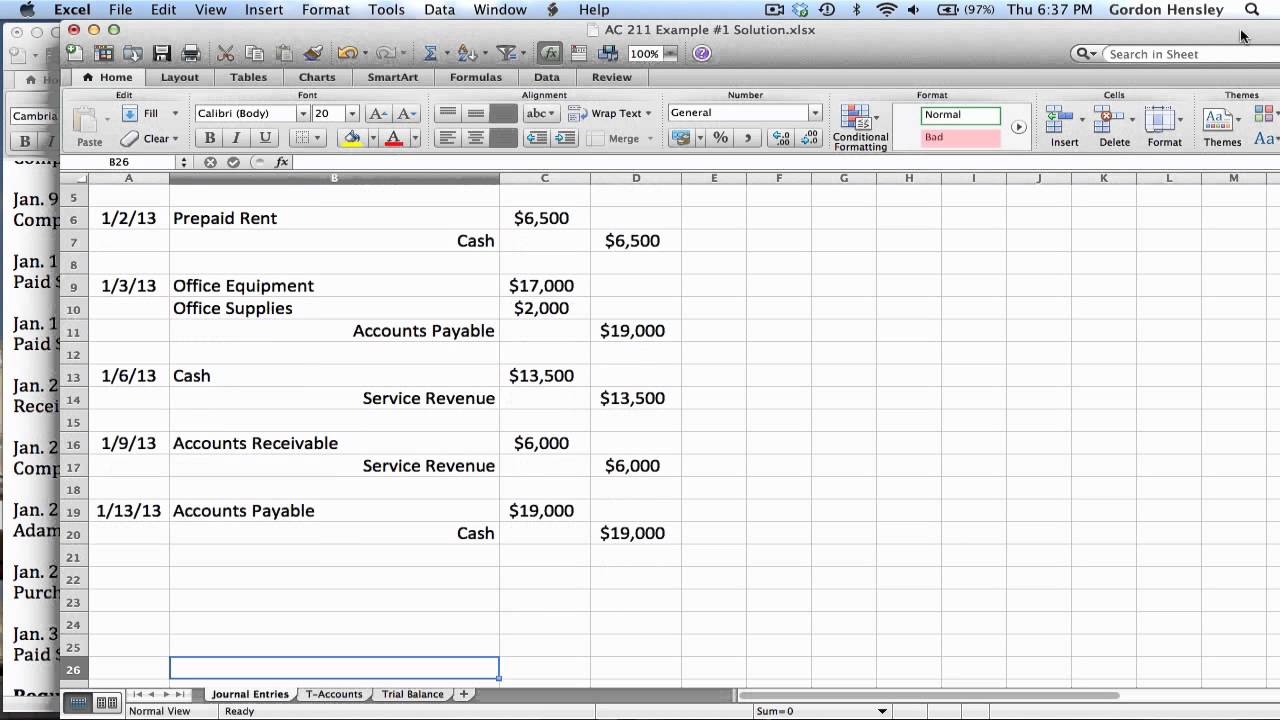Open the General number format dropdown
The height and width of the screenshot is (720, 1280).
pyautogui.click(x=815, y=113)
